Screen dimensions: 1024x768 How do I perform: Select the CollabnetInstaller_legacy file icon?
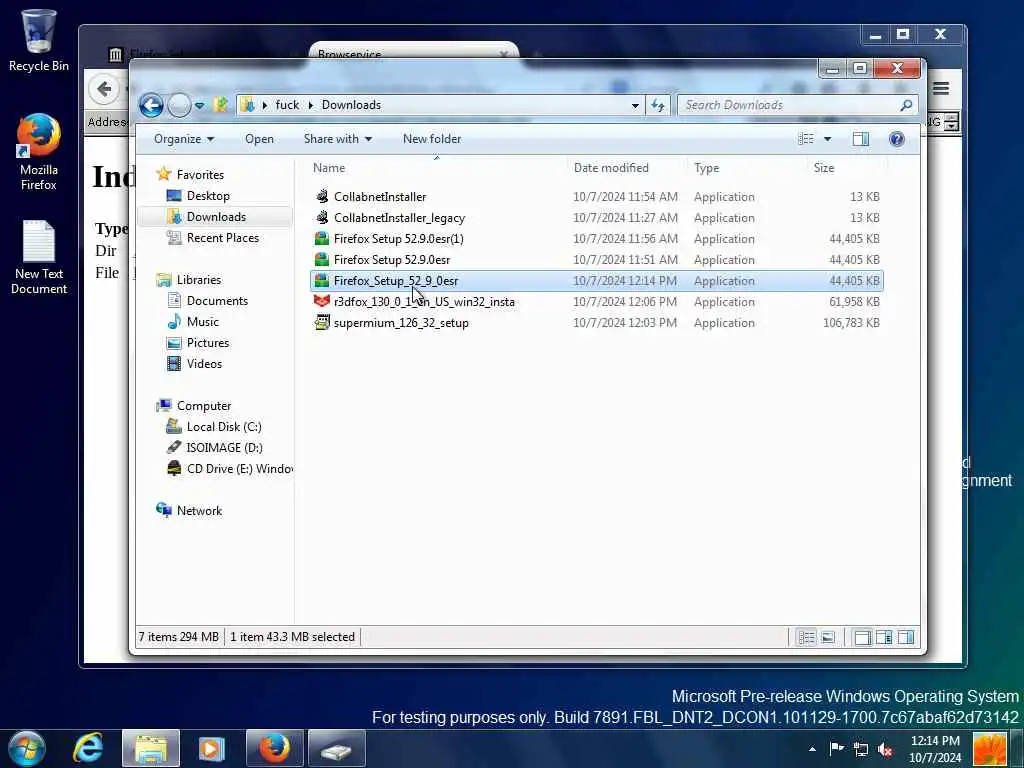(x=321, y=217)
